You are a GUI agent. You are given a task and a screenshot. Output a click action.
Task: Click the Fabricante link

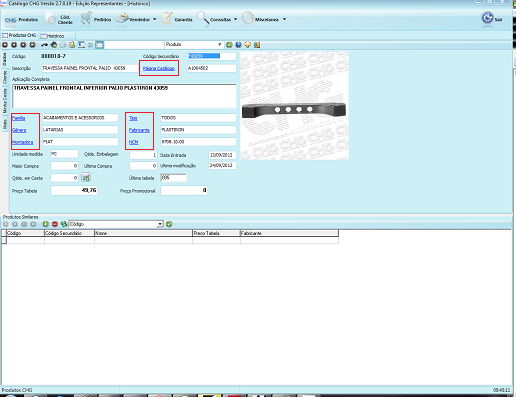pyautogui.click(x=139, y=130)
